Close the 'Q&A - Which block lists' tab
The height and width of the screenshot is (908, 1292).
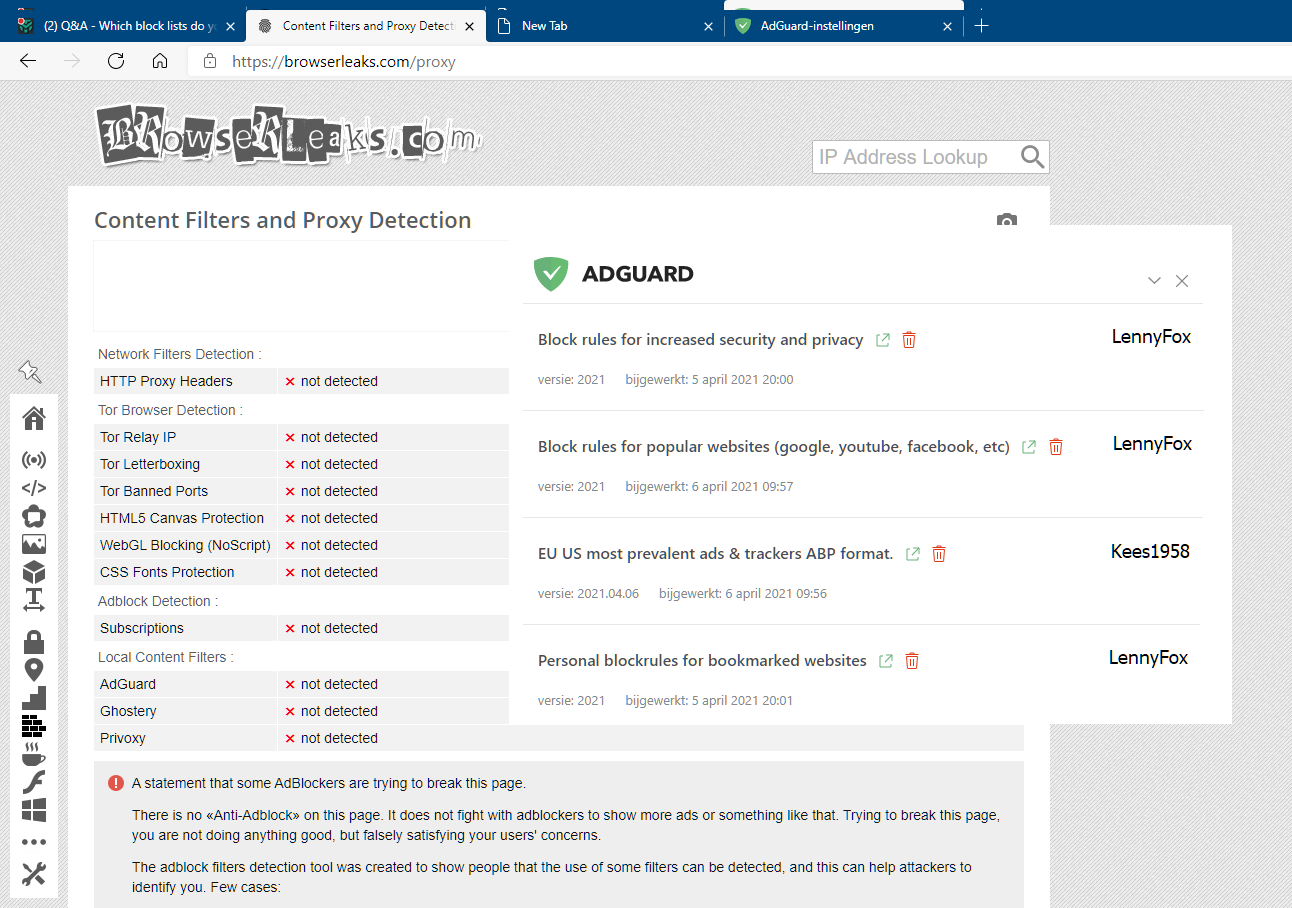[231, 27]
